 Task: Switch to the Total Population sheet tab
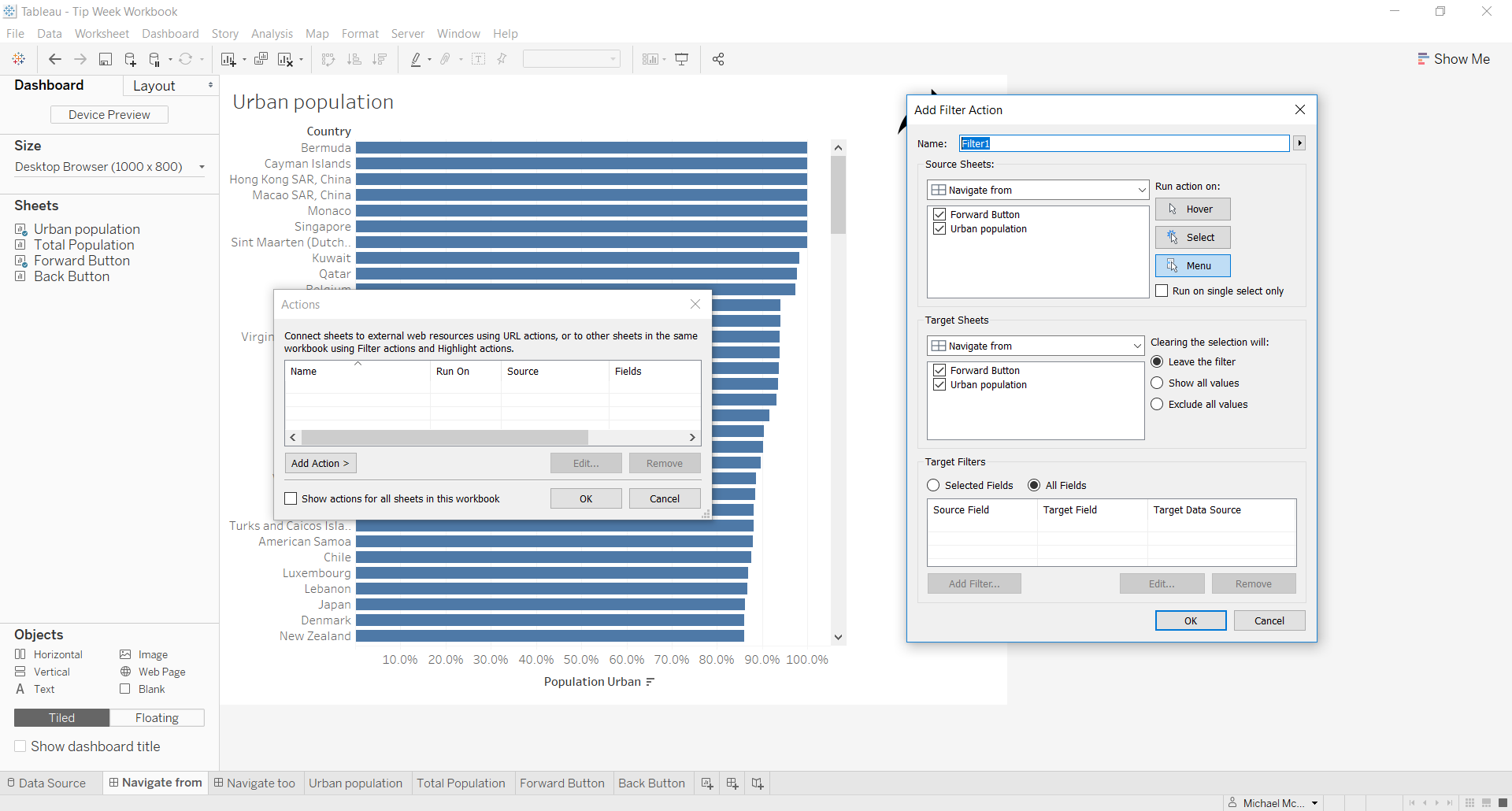tap(461, 783)
